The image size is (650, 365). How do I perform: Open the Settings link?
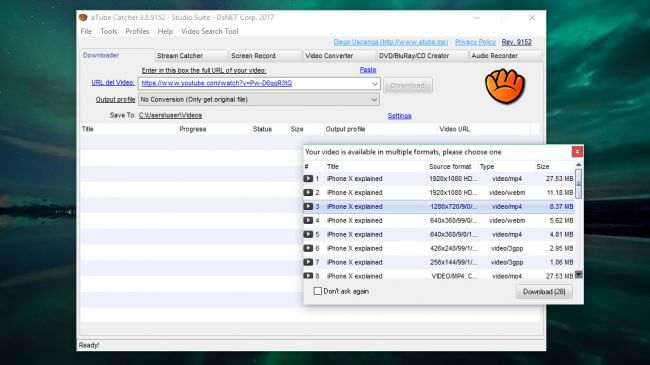pyautogui.click(x=399, y=116)
